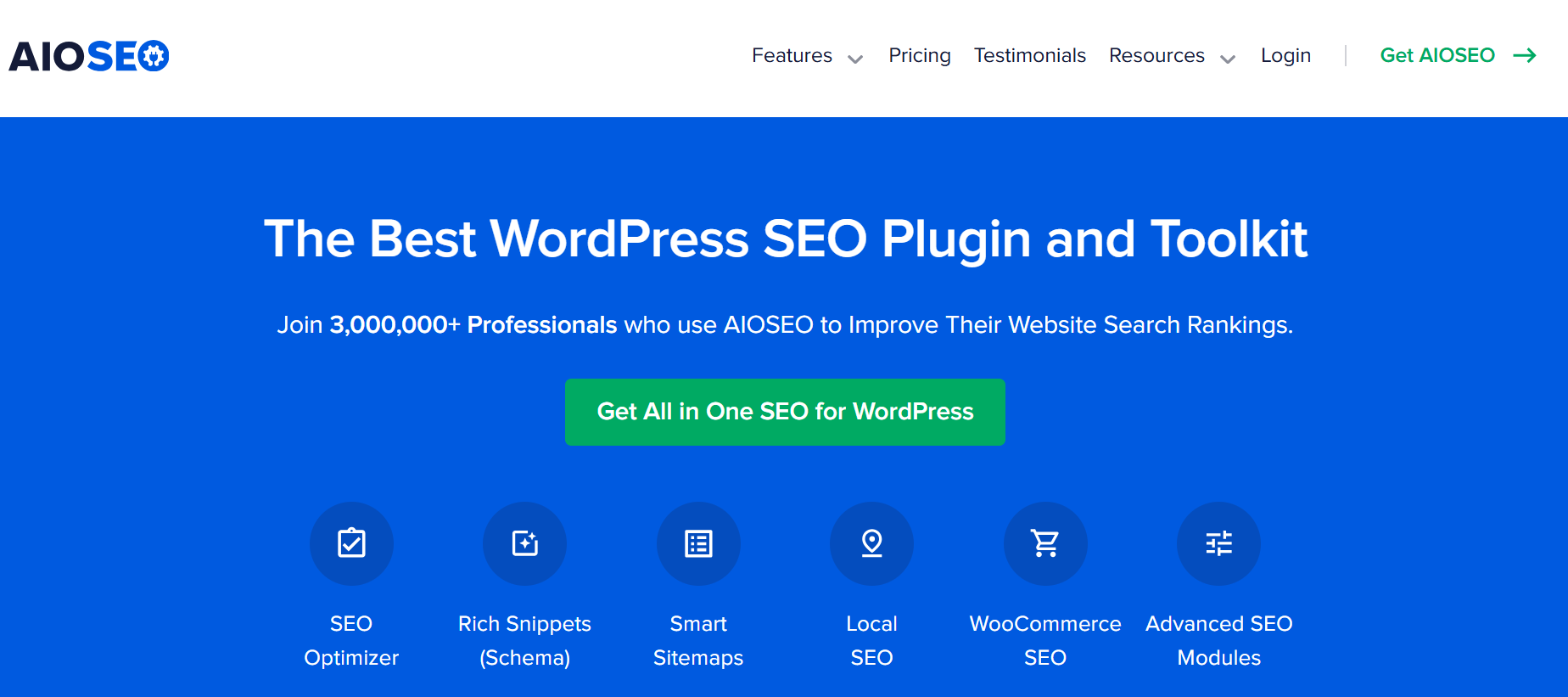1568x697 pixels.
Task: Click the Local SEO label
Action: [x=872, y=641]
